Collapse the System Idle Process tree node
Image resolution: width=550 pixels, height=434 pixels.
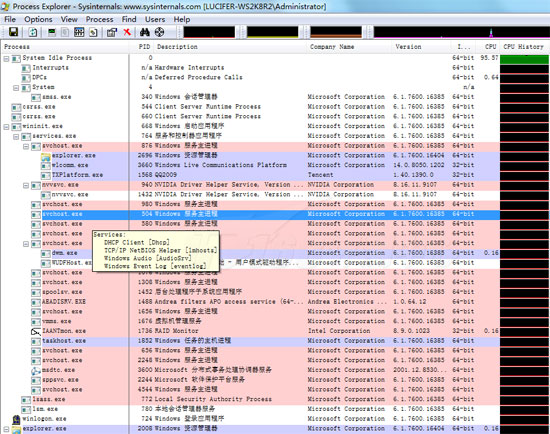click(x=6, y=59)
